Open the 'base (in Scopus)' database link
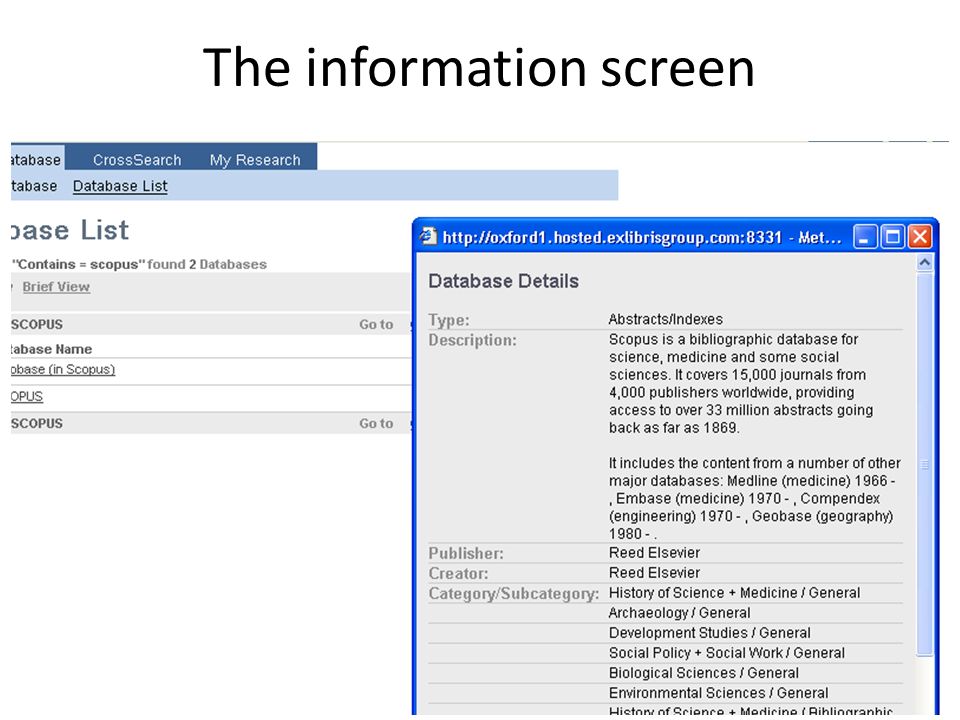The height and width of the screenshot is (720, 960). coord(62,369)
